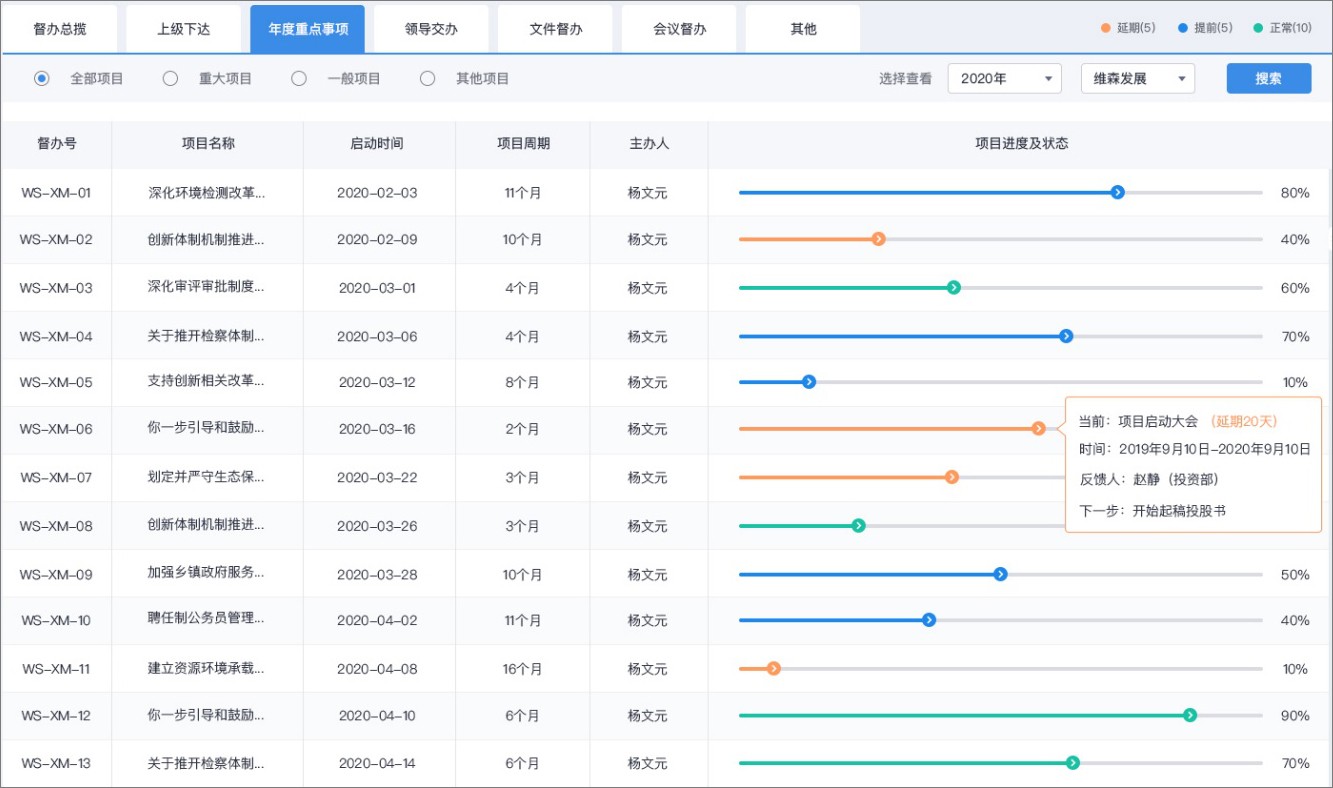The height and width of the screenshot is (788, 1333).
Task: Click the WS-XM-06 cell
Action: tap(56, 430)
